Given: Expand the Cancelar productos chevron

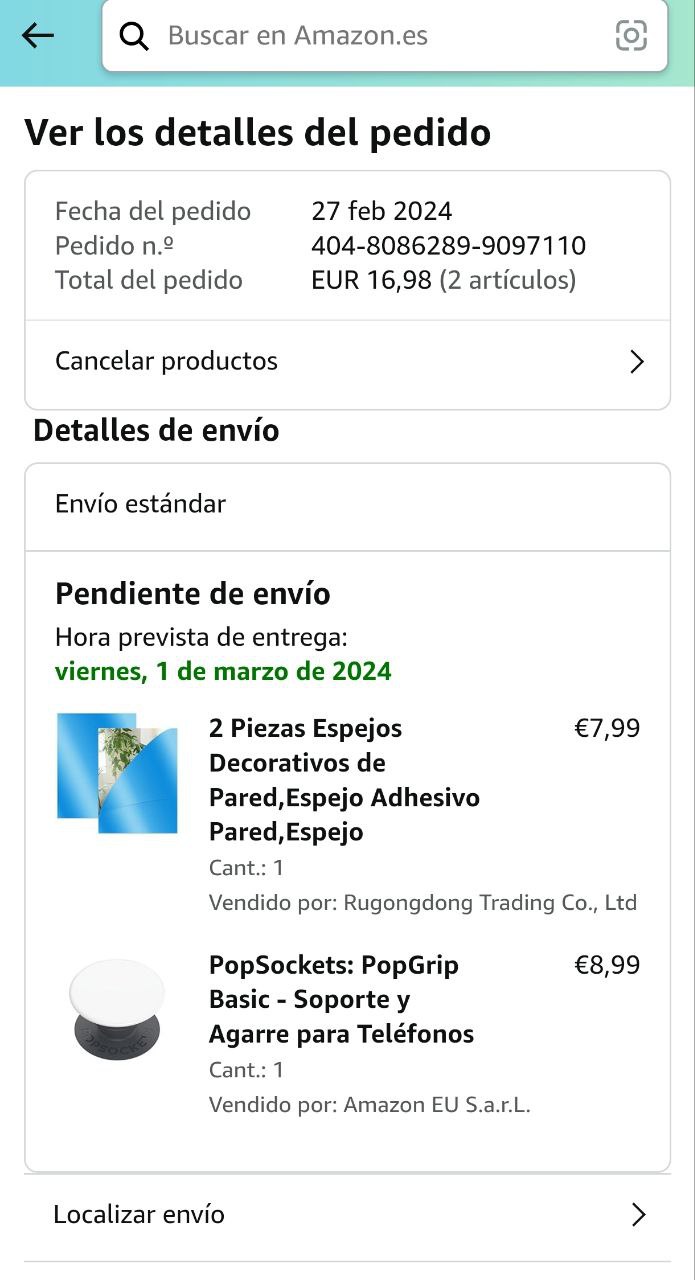Looking at the screenshot, I should [637, 362].
